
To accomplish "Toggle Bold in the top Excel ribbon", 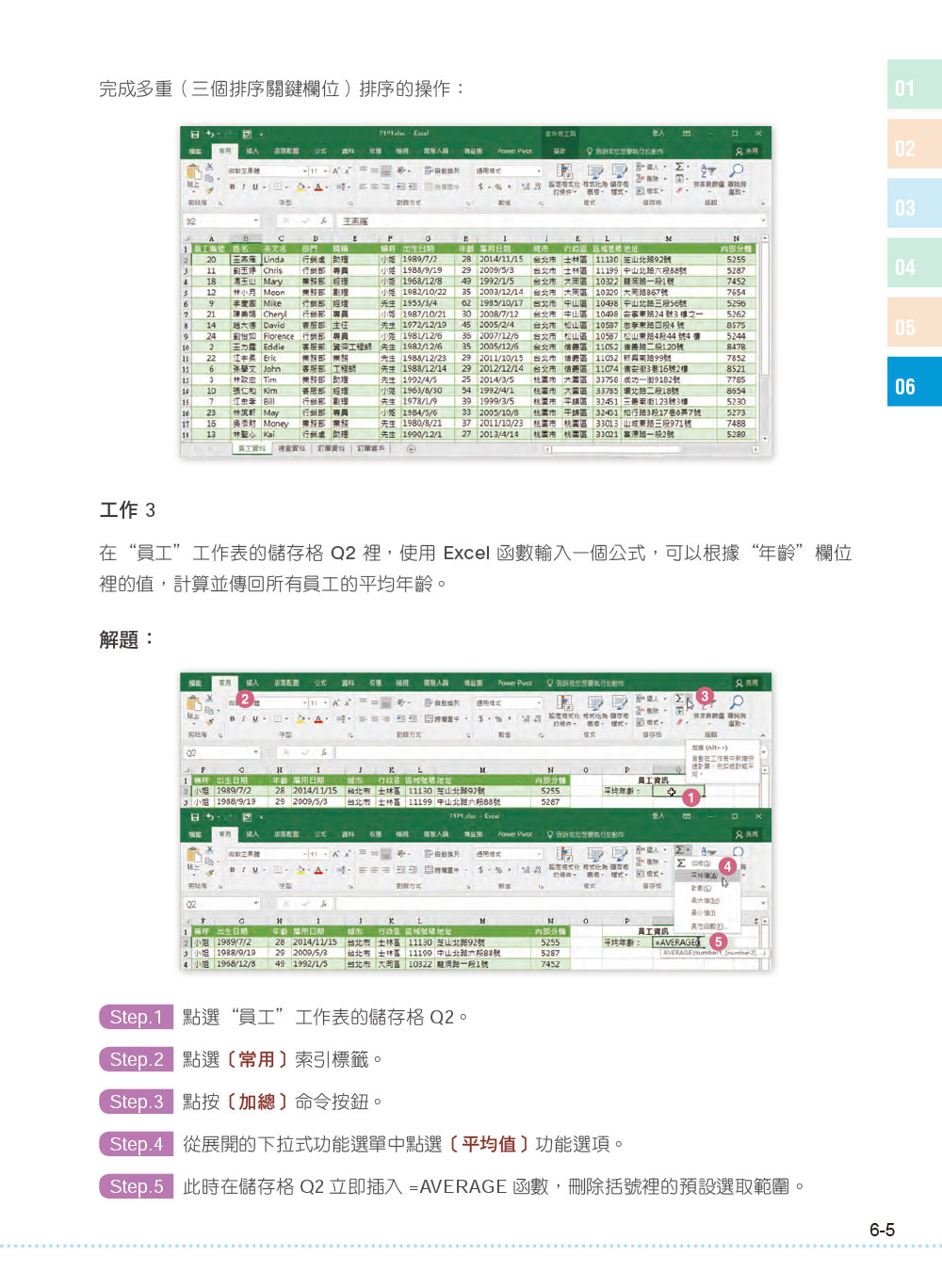I will (x=232, y=187).
